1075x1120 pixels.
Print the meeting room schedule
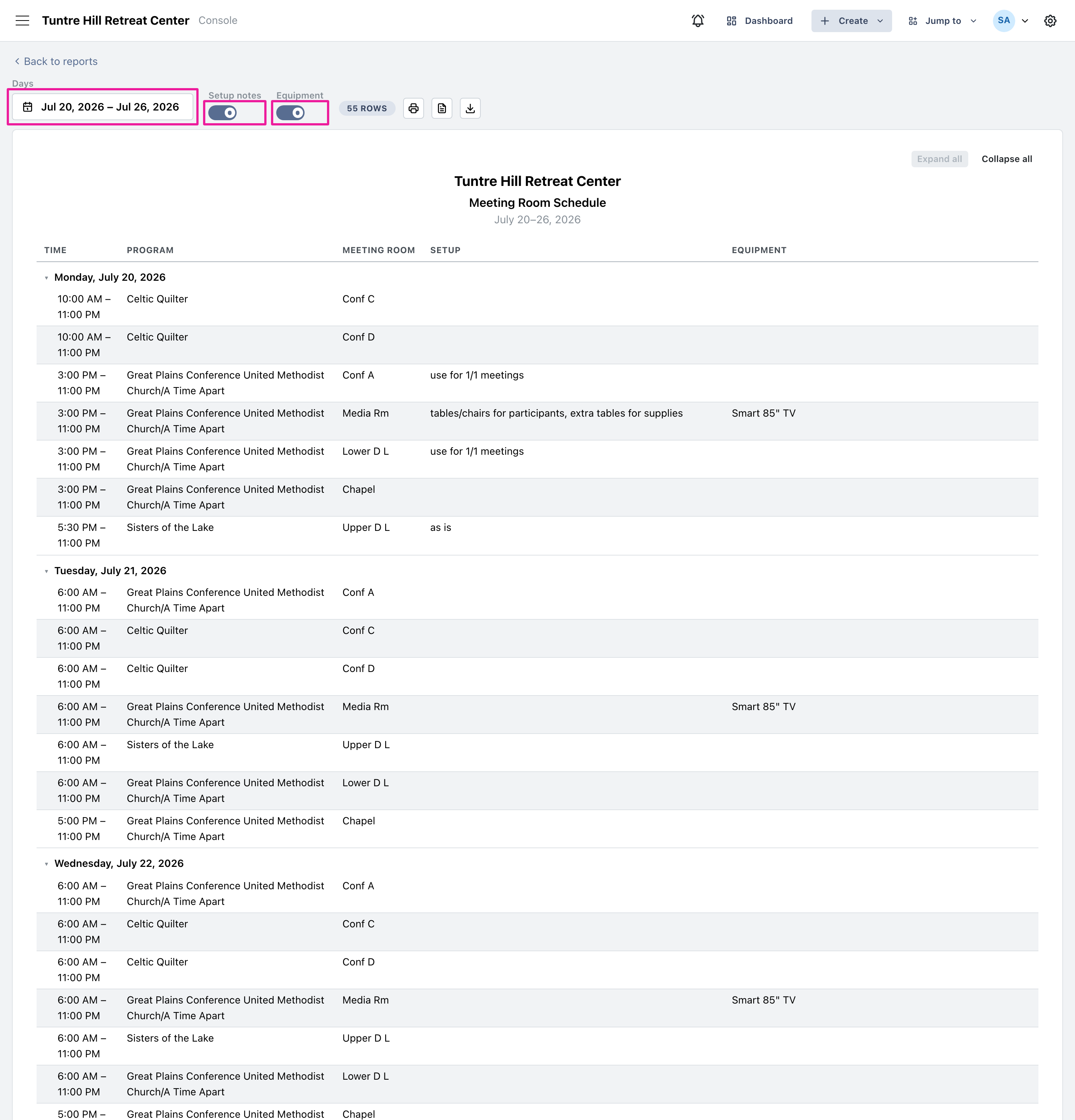(414, 108)
